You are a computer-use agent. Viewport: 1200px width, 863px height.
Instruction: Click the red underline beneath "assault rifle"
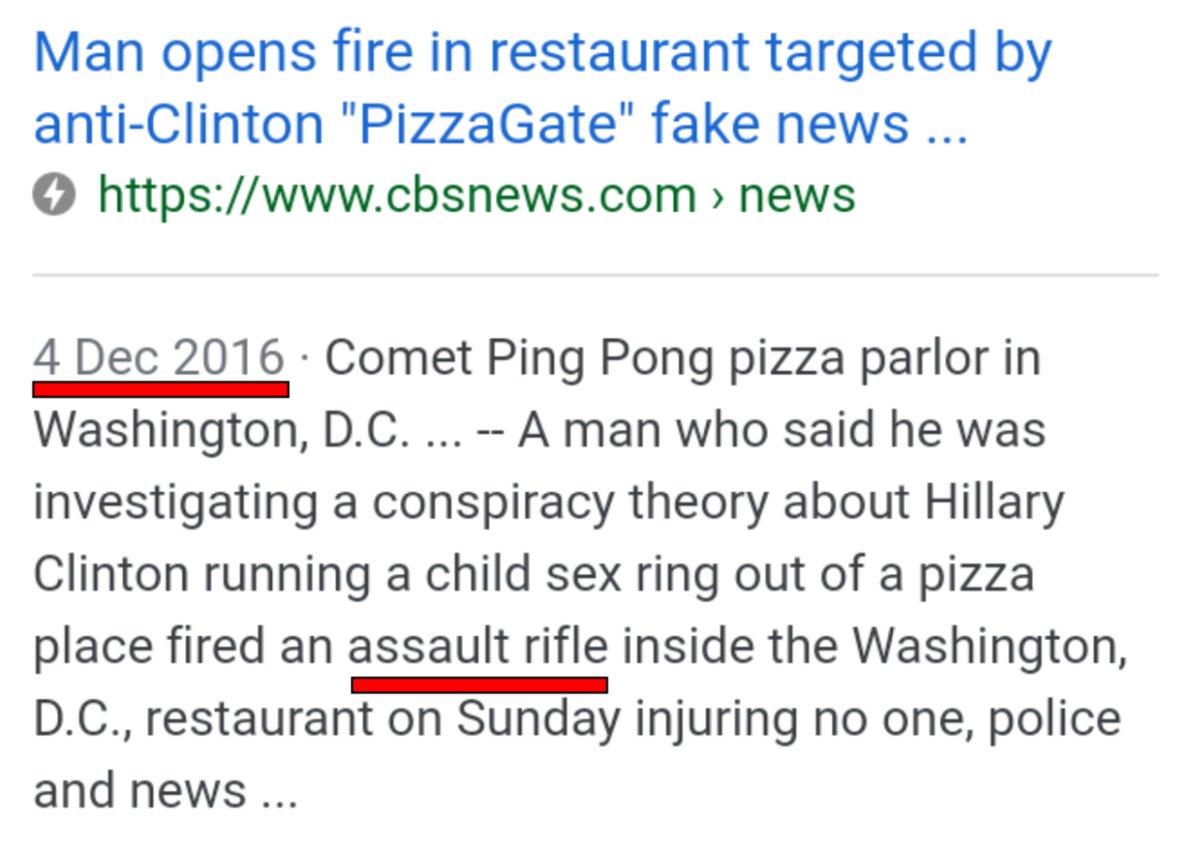pyautogui.click(x=479, y=685)
